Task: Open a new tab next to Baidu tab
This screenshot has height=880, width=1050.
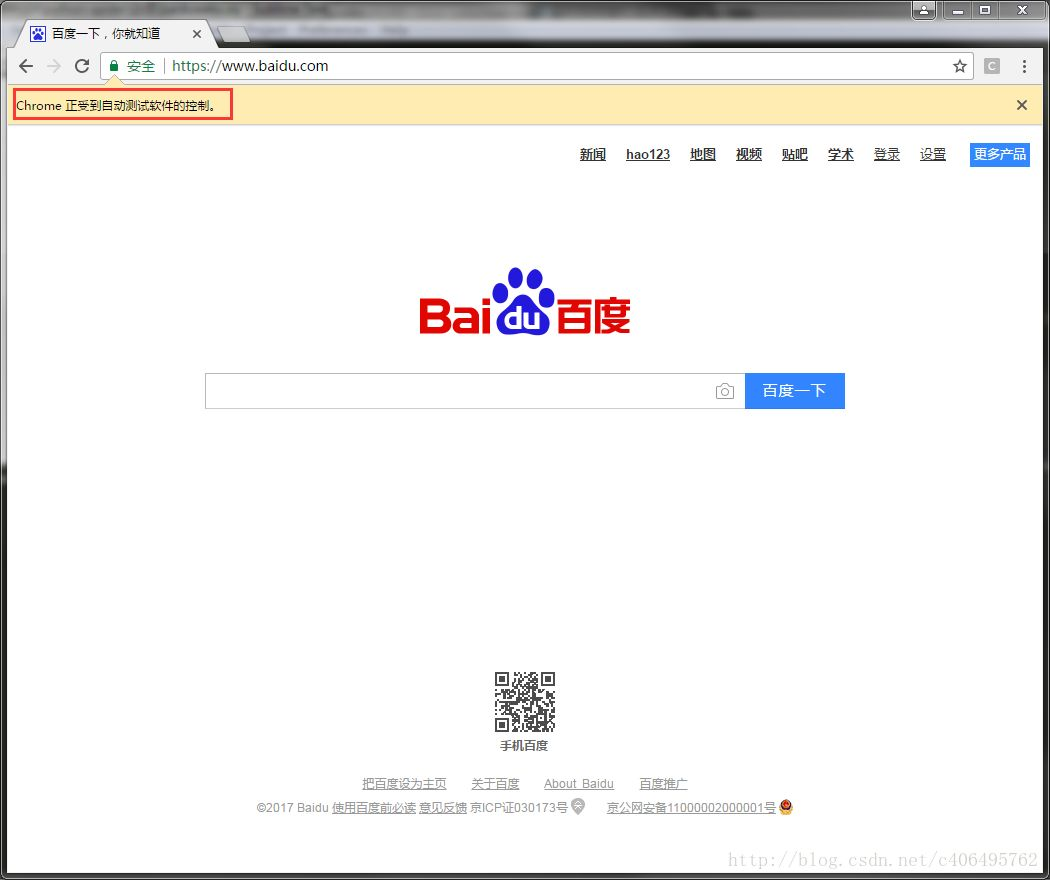Action: (233, 34)
